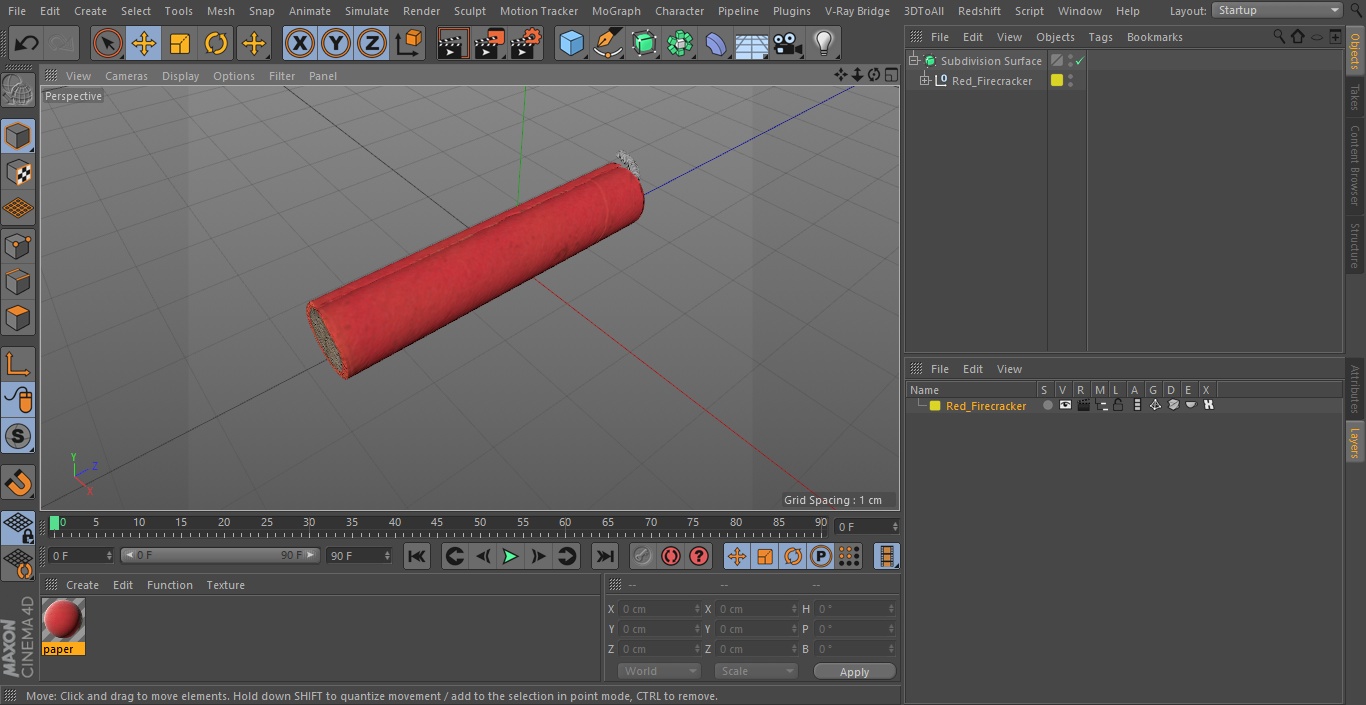Click the Undo arrow in the toolbar
The image size is (1366, 705).
point(27,43)
